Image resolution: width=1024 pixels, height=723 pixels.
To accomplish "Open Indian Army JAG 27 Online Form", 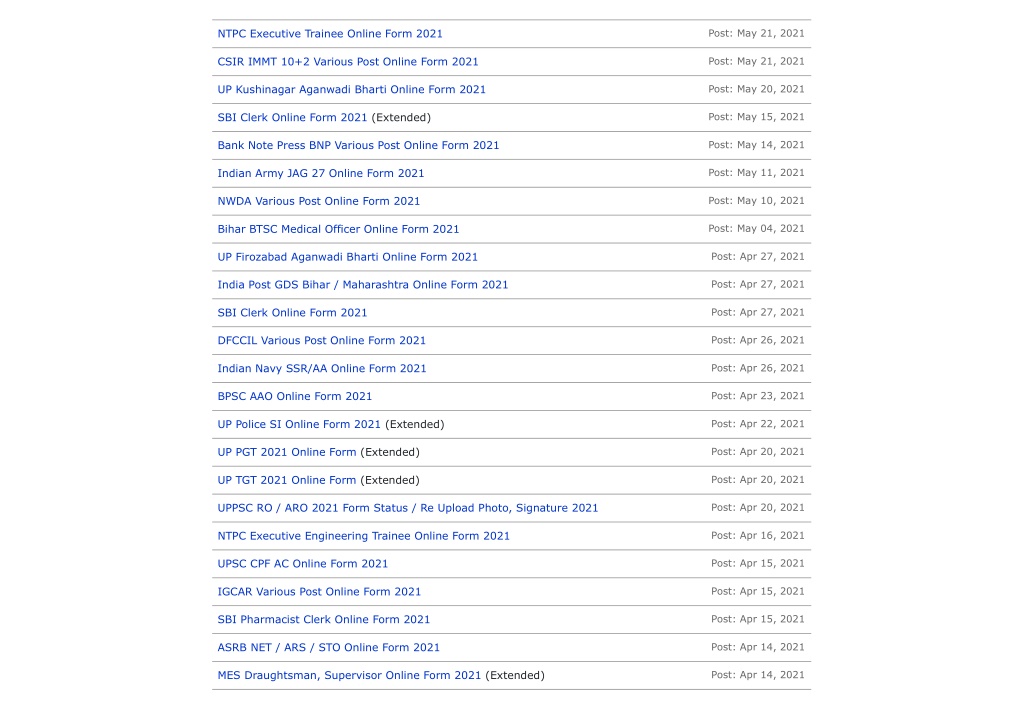I will point(321,174).
